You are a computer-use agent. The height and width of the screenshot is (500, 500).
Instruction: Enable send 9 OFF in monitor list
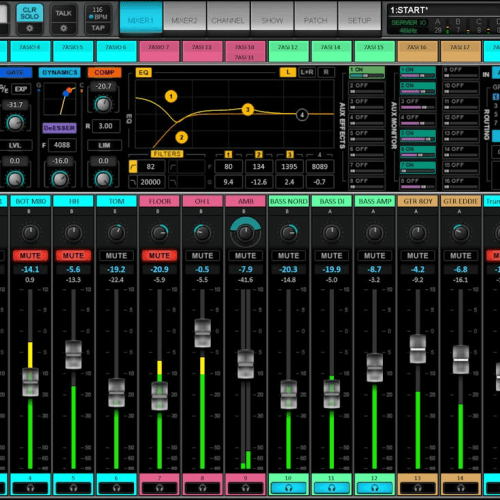coord(461,72)
